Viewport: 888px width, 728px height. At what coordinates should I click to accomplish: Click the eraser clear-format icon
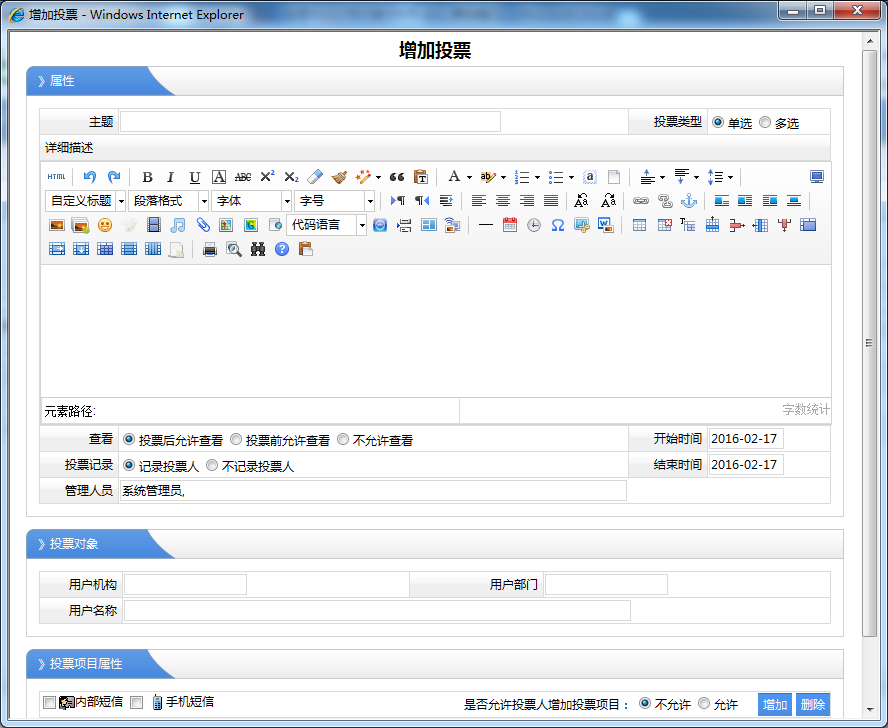click(315, 177)
